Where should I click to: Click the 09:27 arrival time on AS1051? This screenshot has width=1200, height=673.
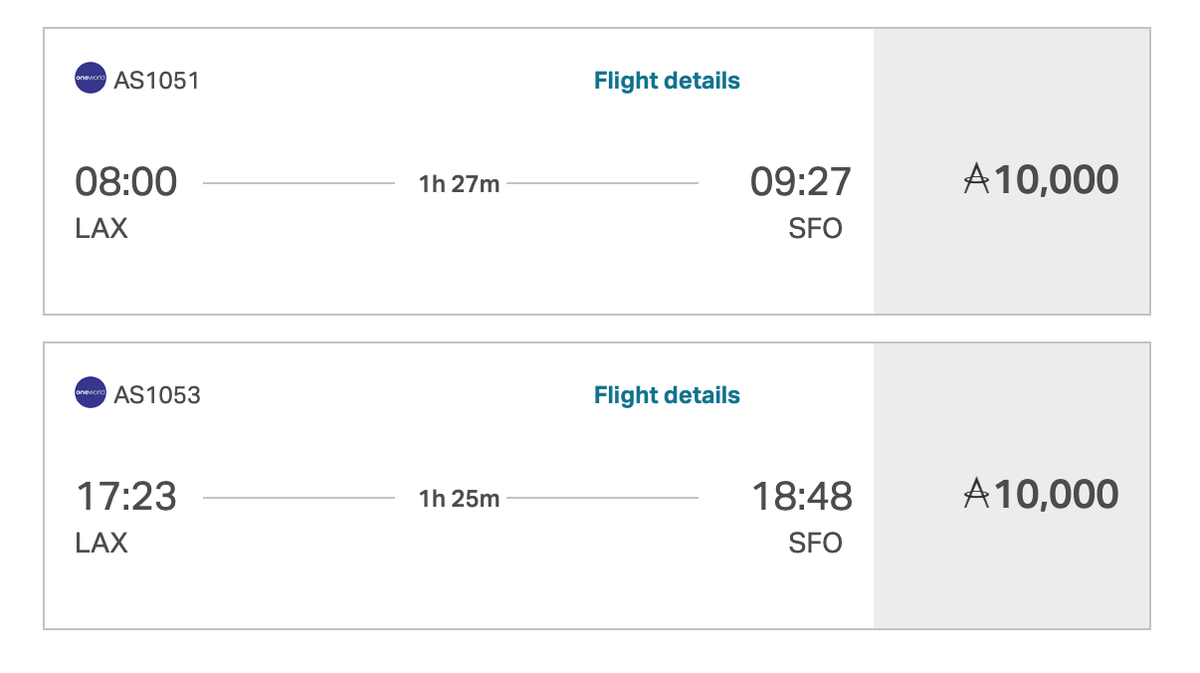[x=800, y=181]
